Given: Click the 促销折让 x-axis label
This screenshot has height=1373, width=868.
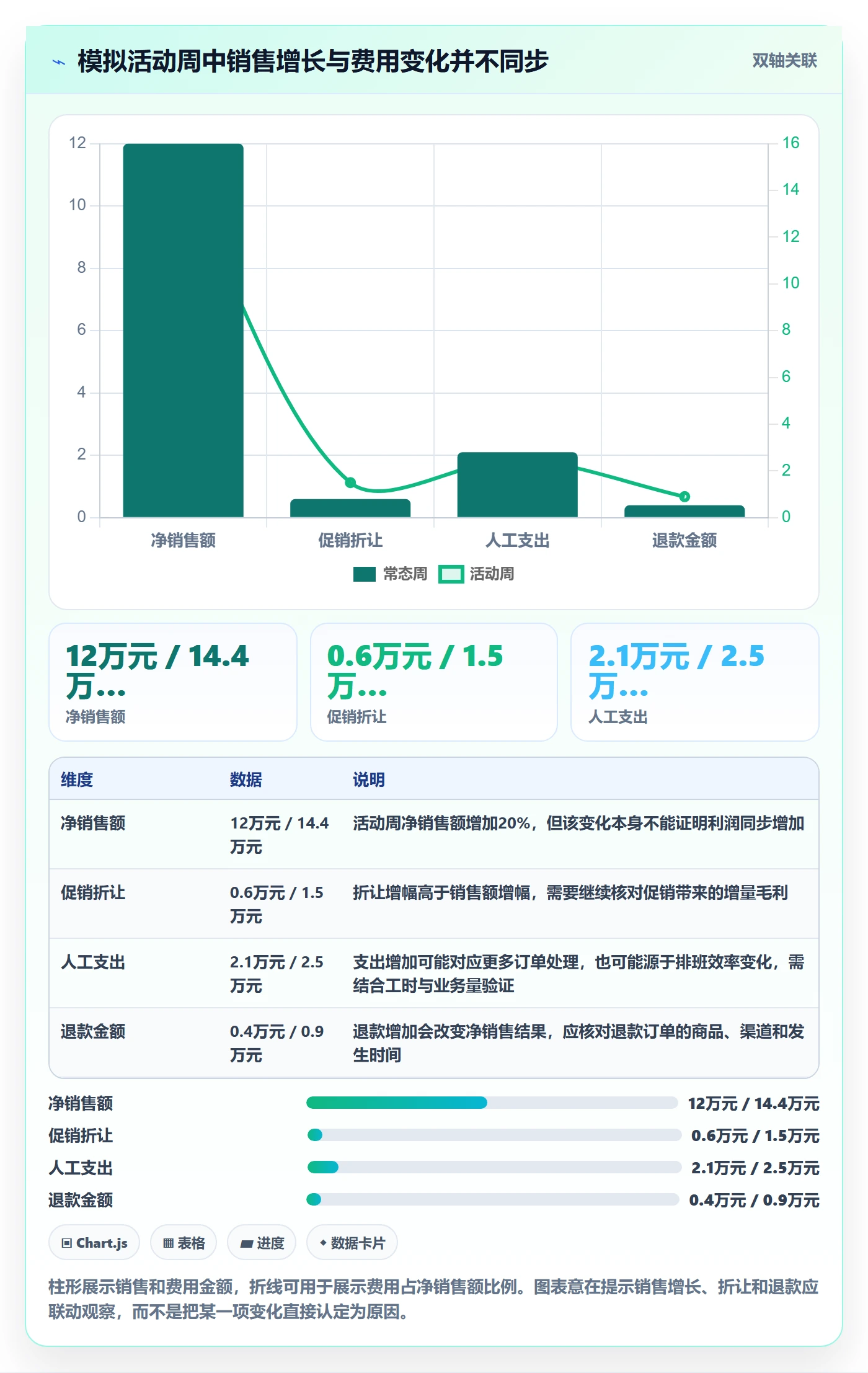Looking at the screenshot, I should click(x=350, y=540).
